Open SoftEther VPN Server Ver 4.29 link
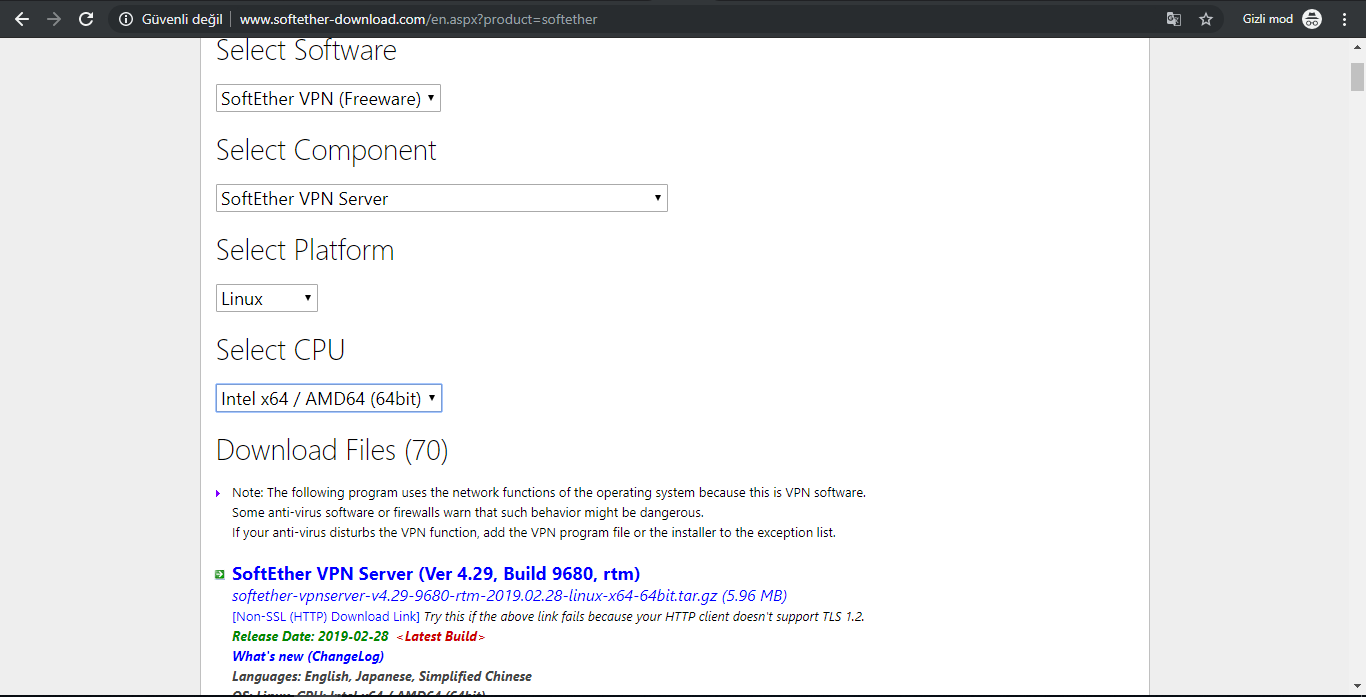The image size is (1366, 697). point(436,574)
